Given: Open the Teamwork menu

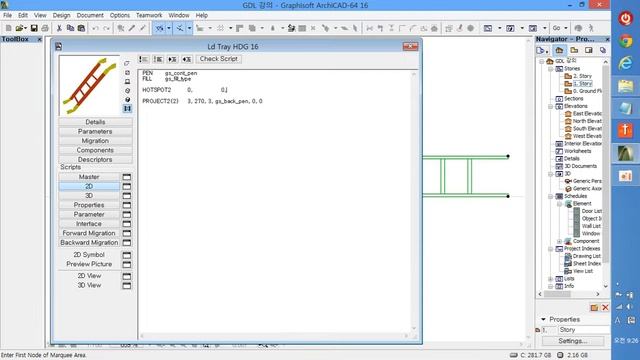Looking at the screenshot, I should 149,15.
